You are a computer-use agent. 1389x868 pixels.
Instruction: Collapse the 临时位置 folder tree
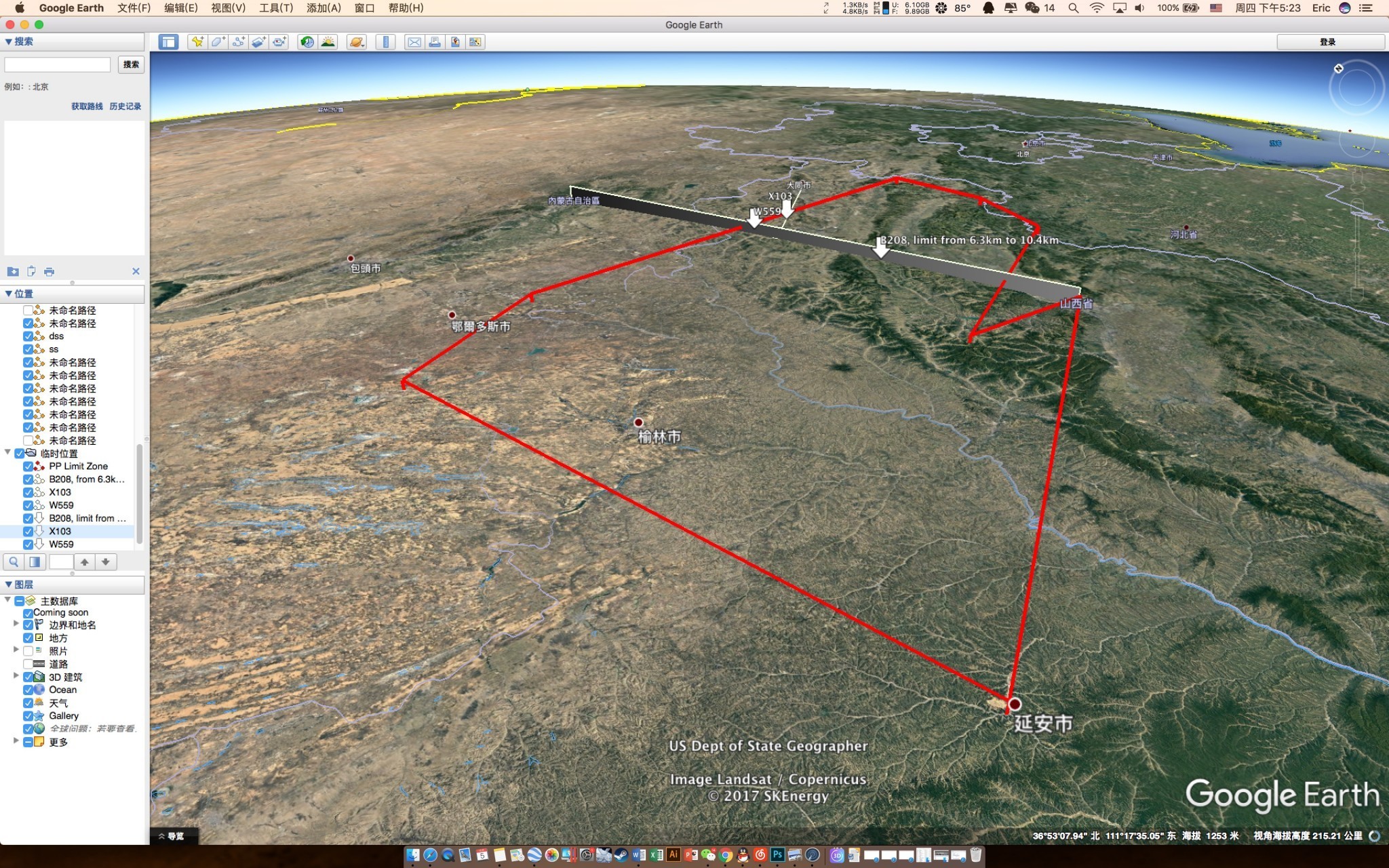(x=8, y=452)
